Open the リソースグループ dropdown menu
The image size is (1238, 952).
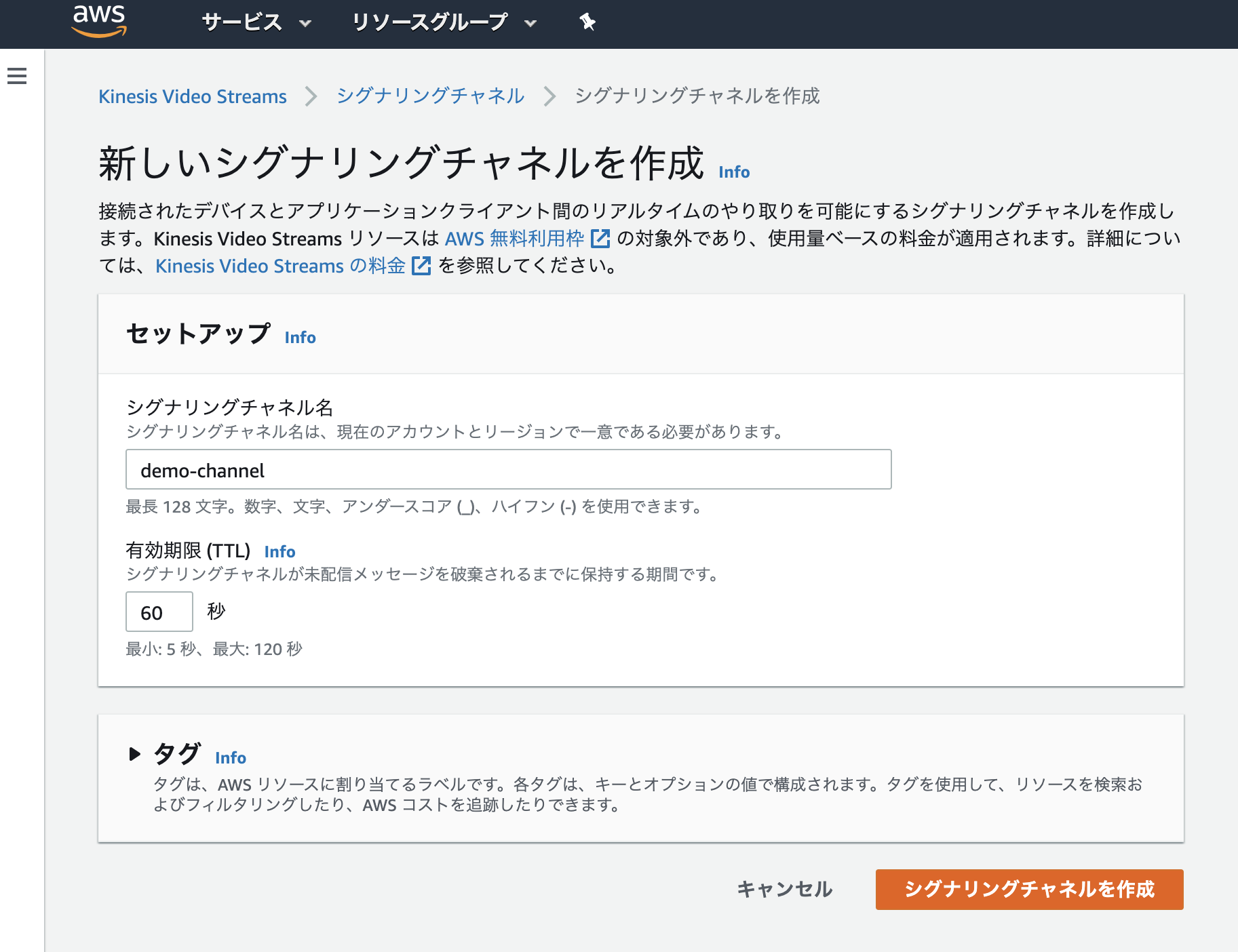pos(444,22)
